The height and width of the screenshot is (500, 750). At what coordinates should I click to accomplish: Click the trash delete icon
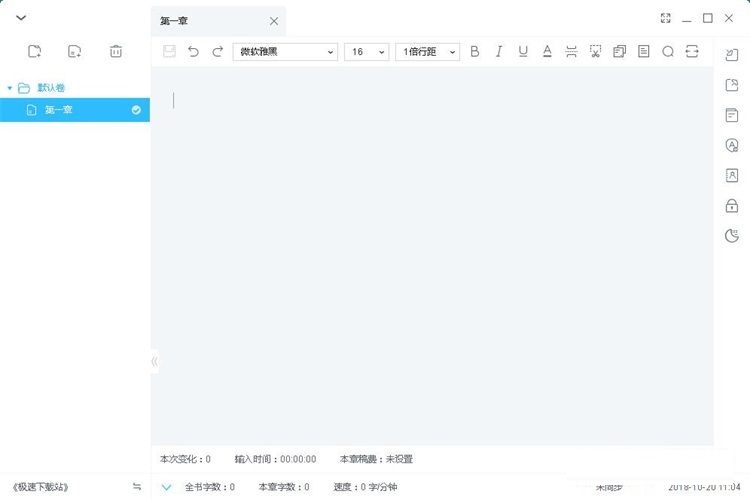coord(116,51)
